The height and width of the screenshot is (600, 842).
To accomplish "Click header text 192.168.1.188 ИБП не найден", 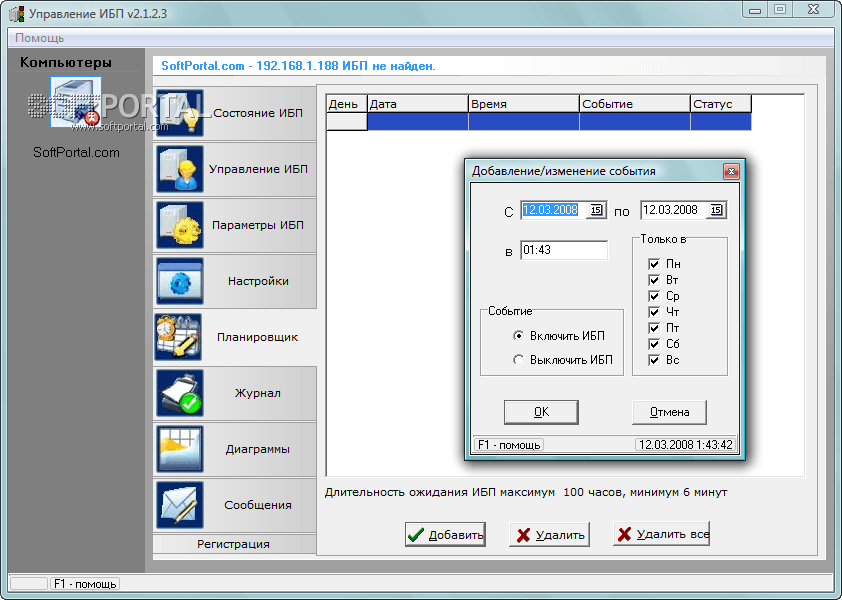I will (x=345, y=66).
